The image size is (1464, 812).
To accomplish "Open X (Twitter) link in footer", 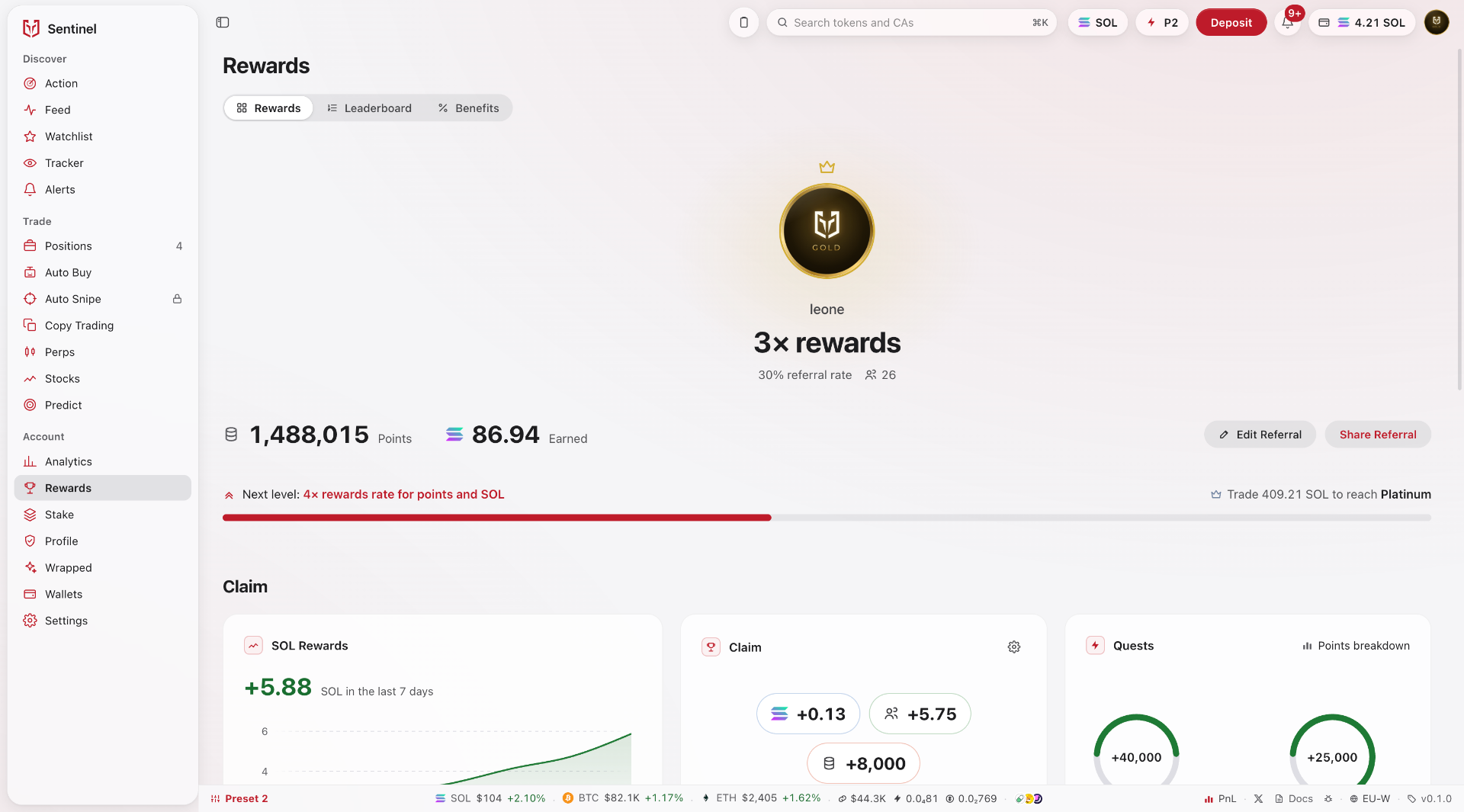I will coord(1258,799).
